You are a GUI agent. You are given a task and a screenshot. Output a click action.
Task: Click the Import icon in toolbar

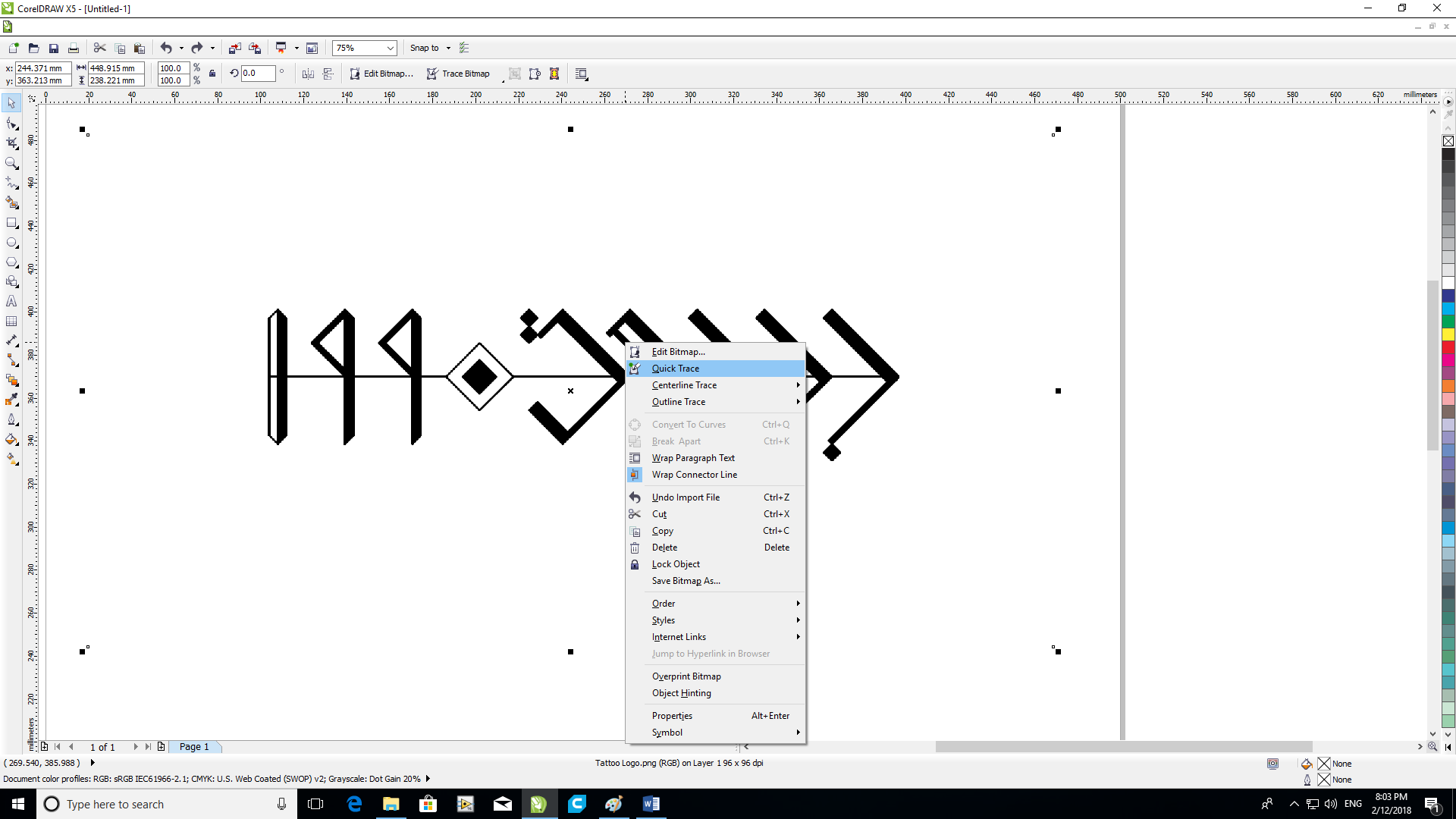pos(234,48)
